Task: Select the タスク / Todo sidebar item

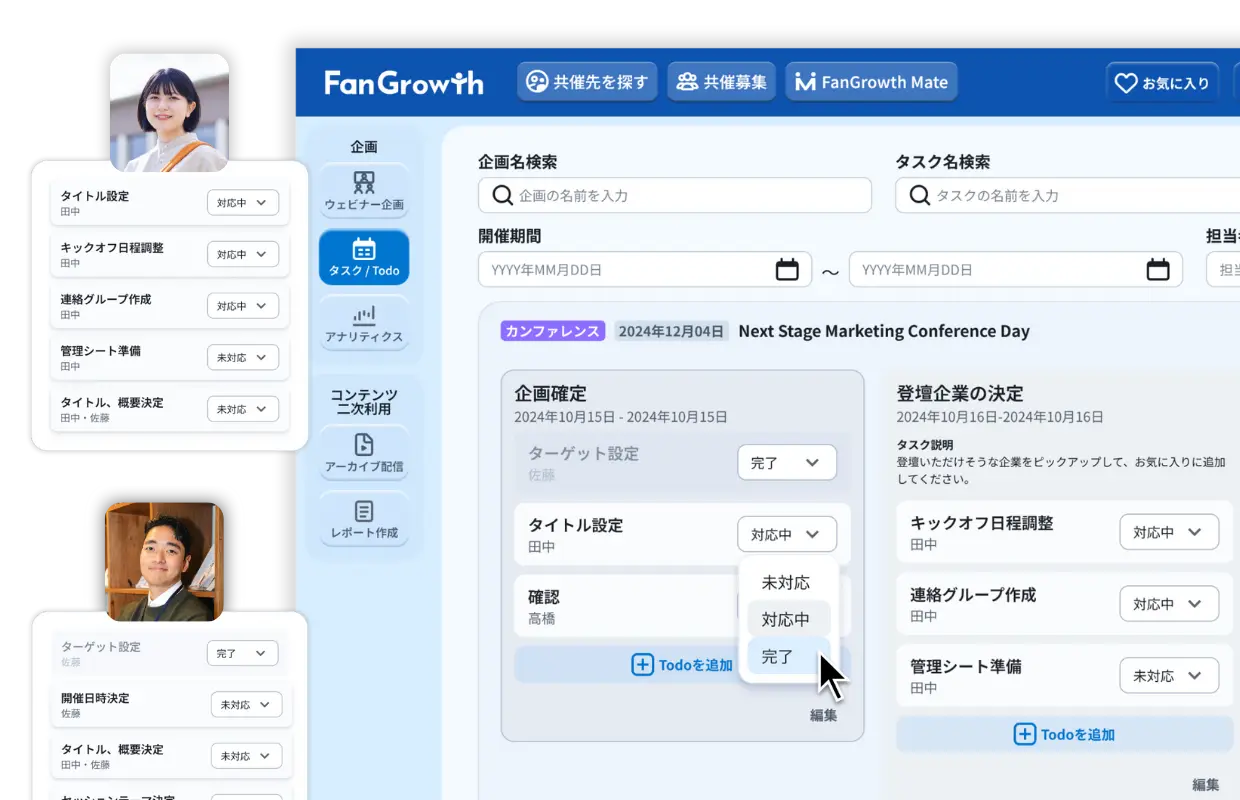Action: click(364, 258)
